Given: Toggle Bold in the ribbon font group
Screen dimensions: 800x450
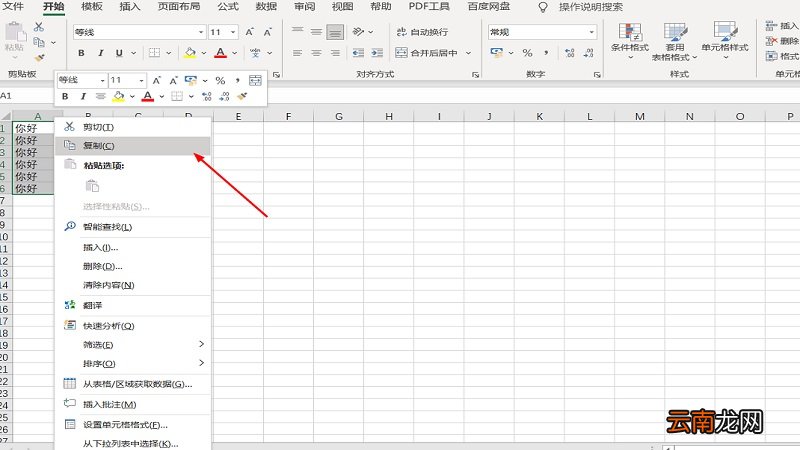Looking at the screenshot, I should (81, 53).
